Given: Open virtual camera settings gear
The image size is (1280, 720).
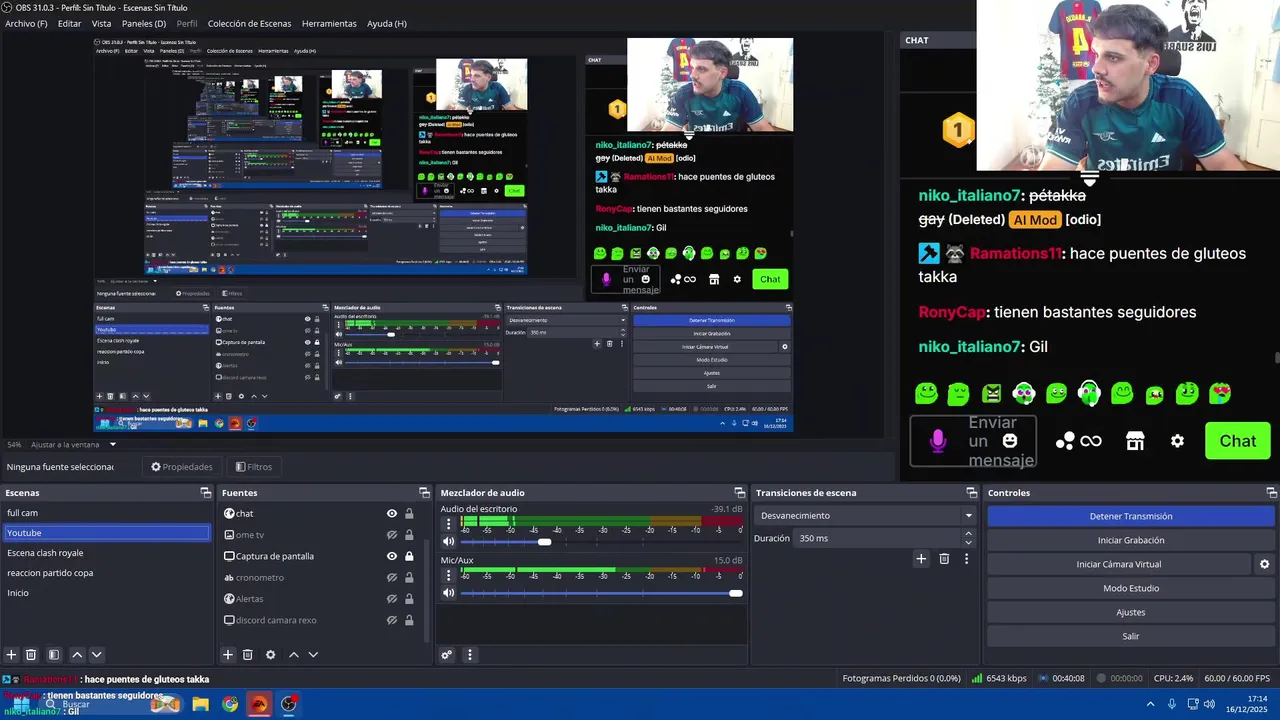Looking at the screenshot, I should [1264, 564].
